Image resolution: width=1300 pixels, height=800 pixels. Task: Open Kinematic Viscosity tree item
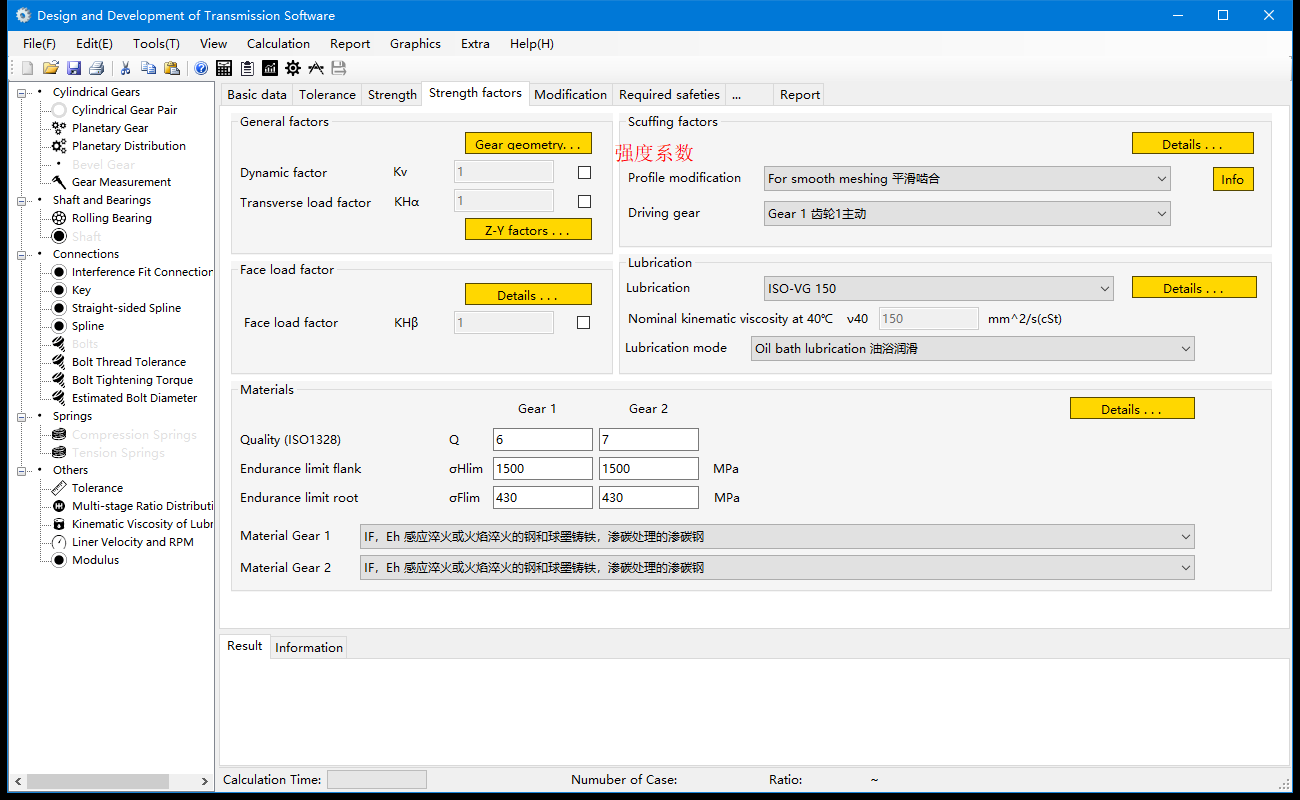click(x=142, y=524)
